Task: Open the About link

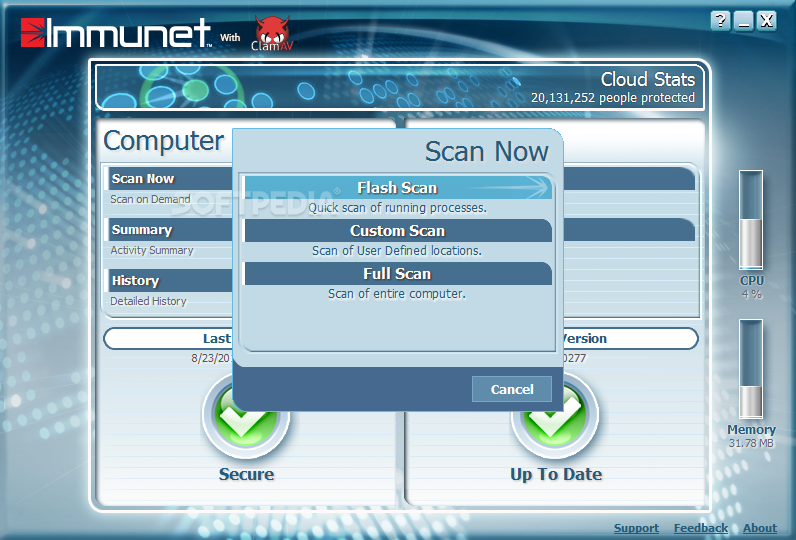Action: (x=760, y=528)
